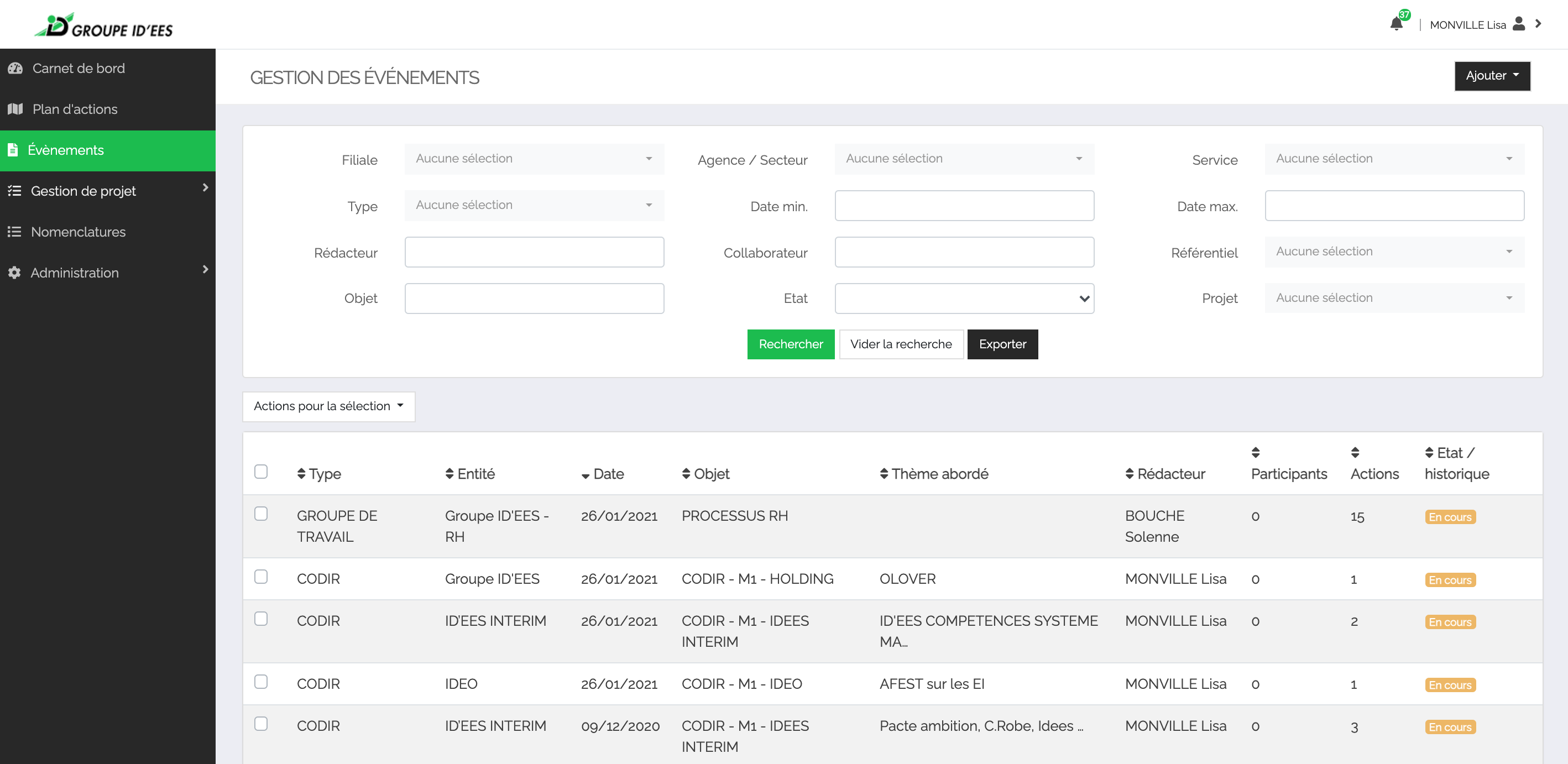Go to Nomenclatures in the sidebar
Image resolution: width=1568 pixels, height=764 pixels.
[78, 232]
